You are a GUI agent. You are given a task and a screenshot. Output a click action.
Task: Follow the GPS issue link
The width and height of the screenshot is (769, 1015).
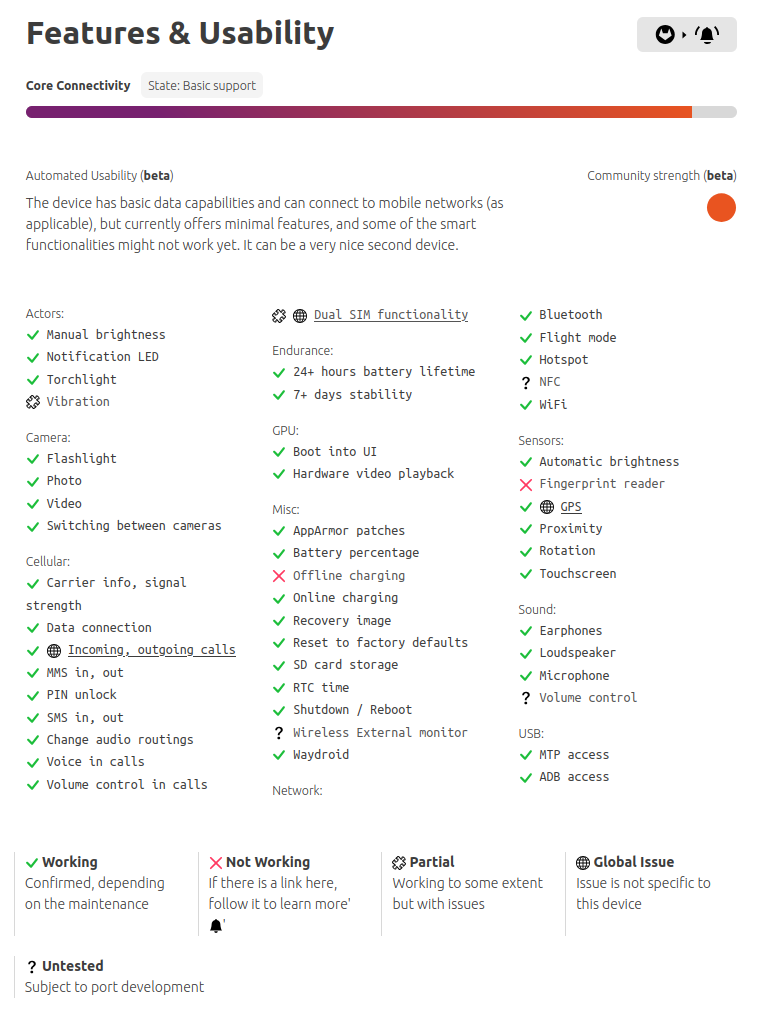point(570,507)
